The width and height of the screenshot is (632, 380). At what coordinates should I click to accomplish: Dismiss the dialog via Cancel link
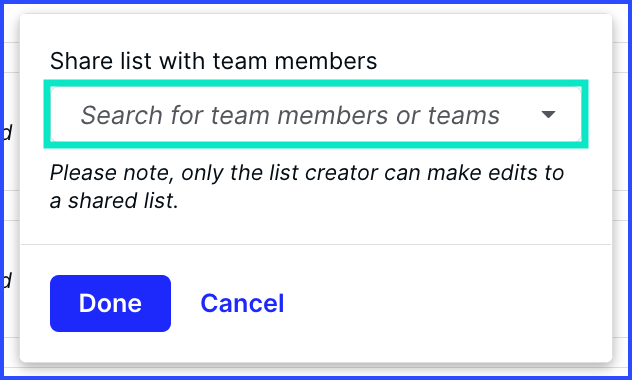pos(242,303)
